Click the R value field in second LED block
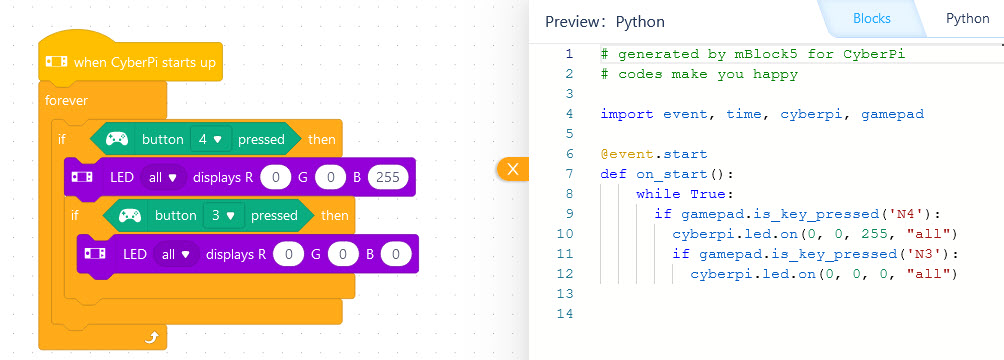1004x360 pixels. (x=289, y=254)
